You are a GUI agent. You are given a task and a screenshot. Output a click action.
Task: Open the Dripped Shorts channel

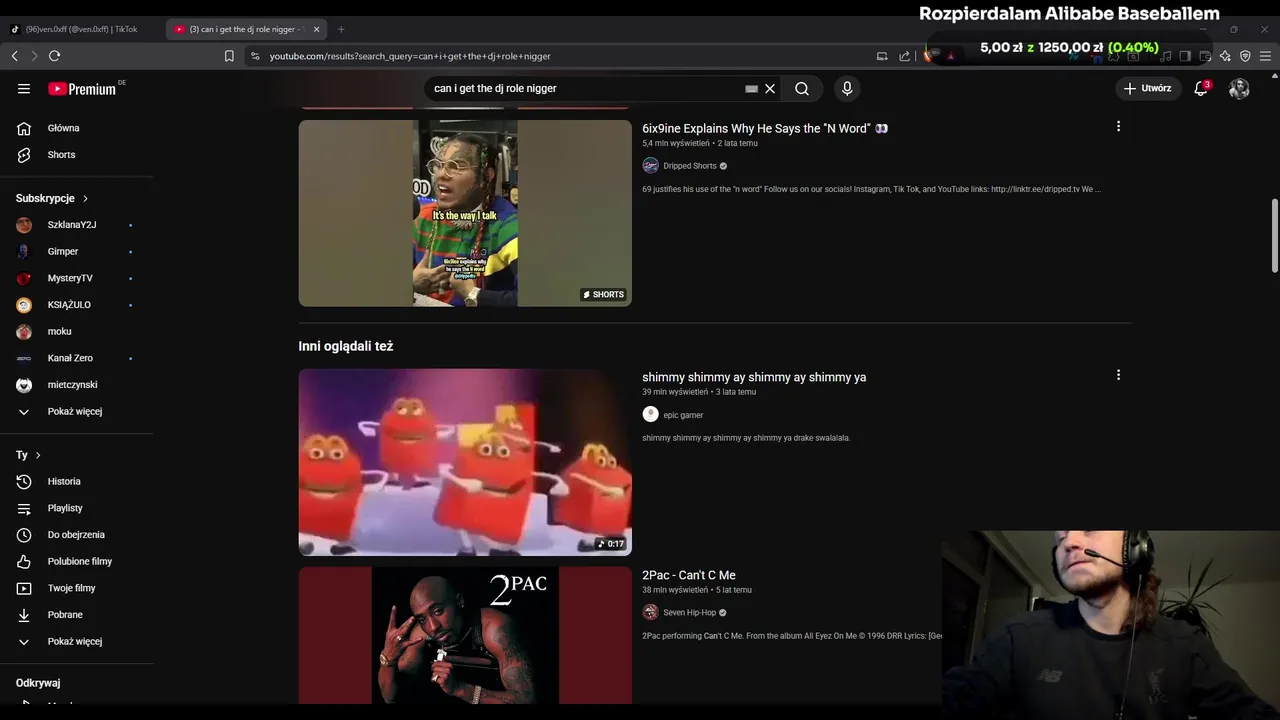pos(689,166)
